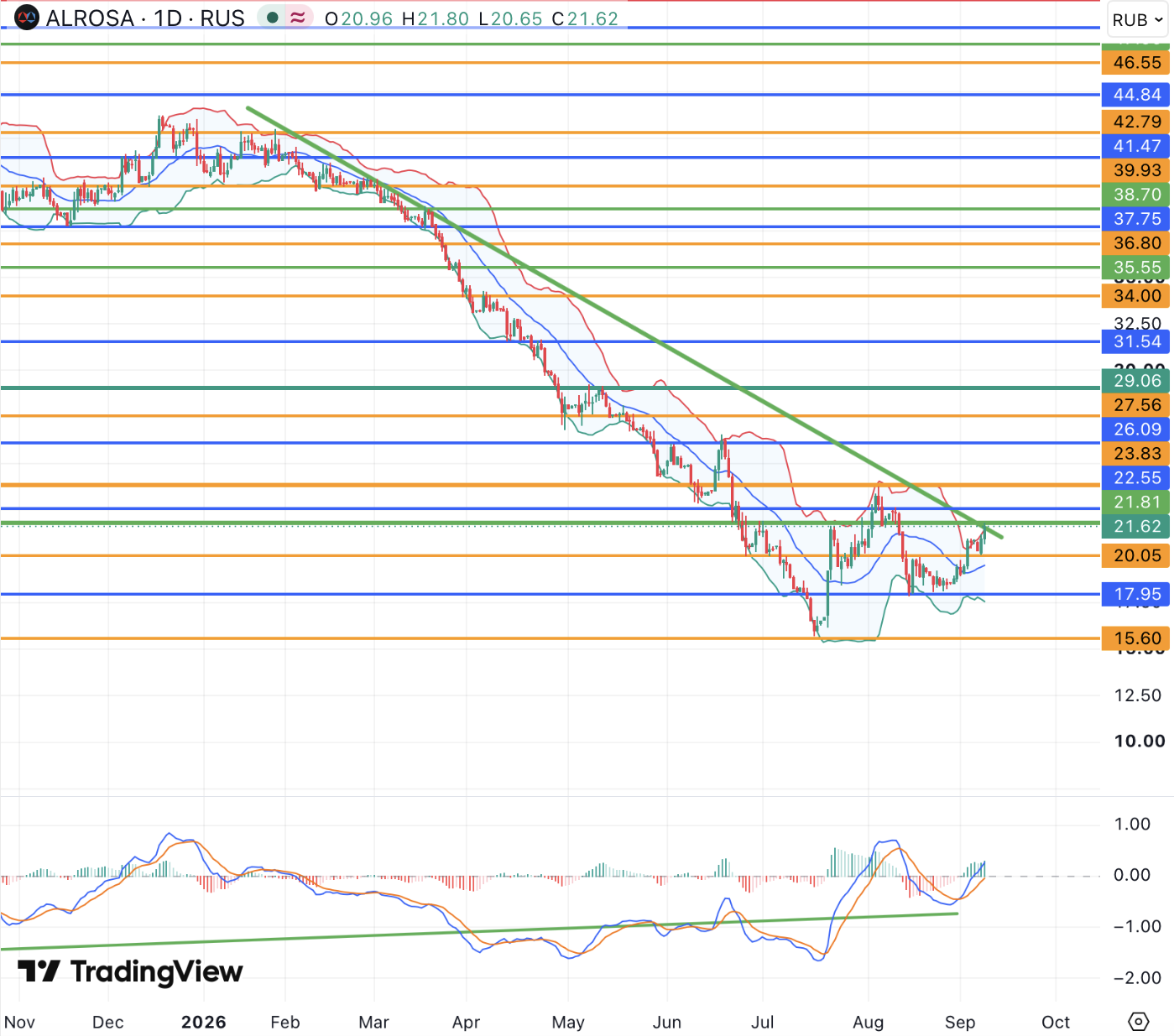Select the 41.47 price level label

pyautogui.click(x=1137, y=146)
